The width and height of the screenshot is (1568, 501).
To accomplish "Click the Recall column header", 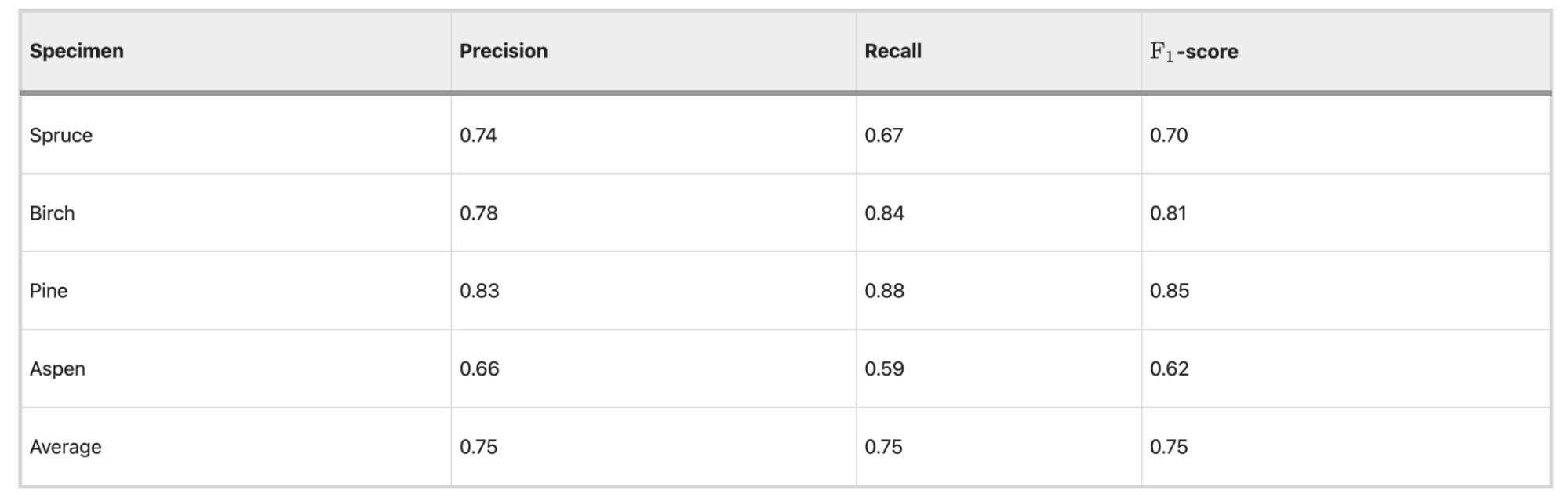I will tap(893, 51).
